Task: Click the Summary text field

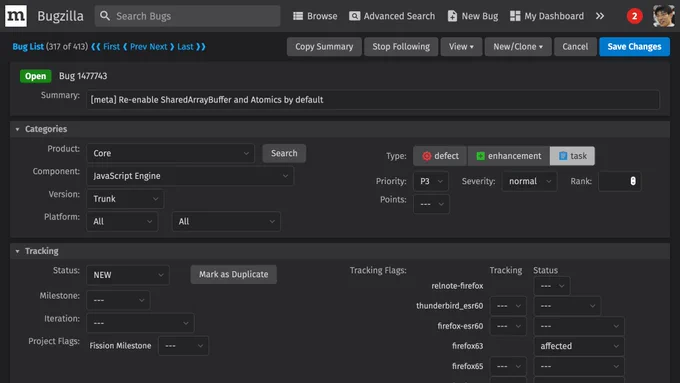Action: click(373, 100)
